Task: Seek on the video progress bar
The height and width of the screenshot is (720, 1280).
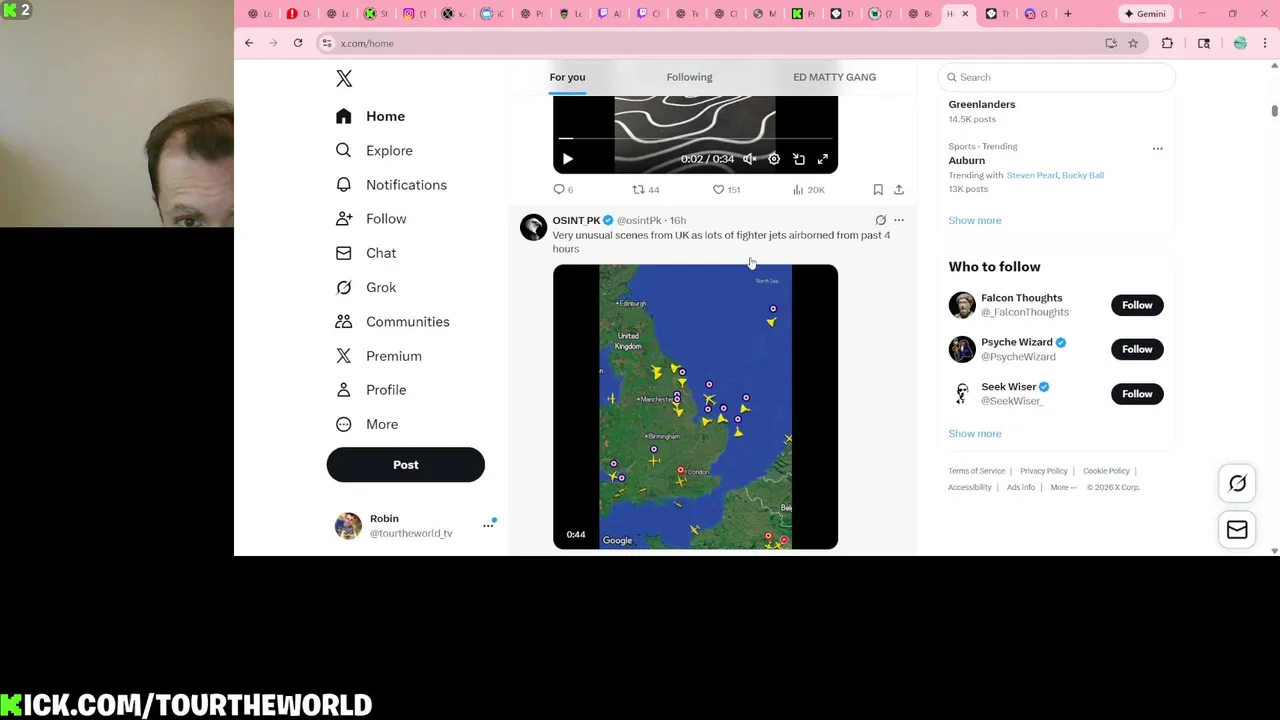Action: tap(695, 139)
